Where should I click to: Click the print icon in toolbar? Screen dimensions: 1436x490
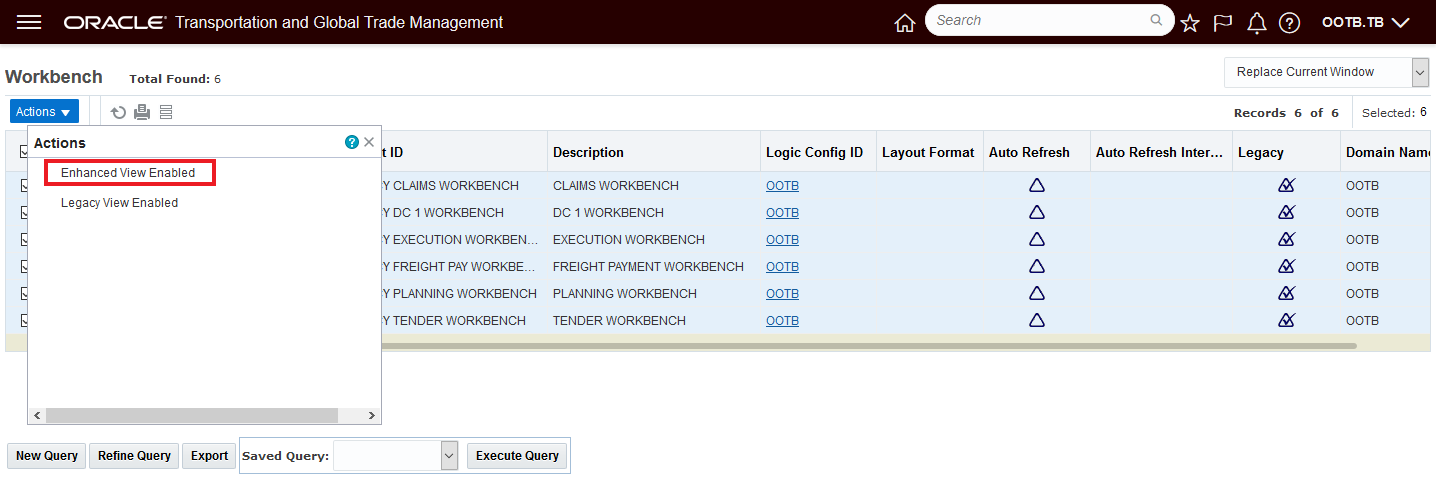pos(142,112)
